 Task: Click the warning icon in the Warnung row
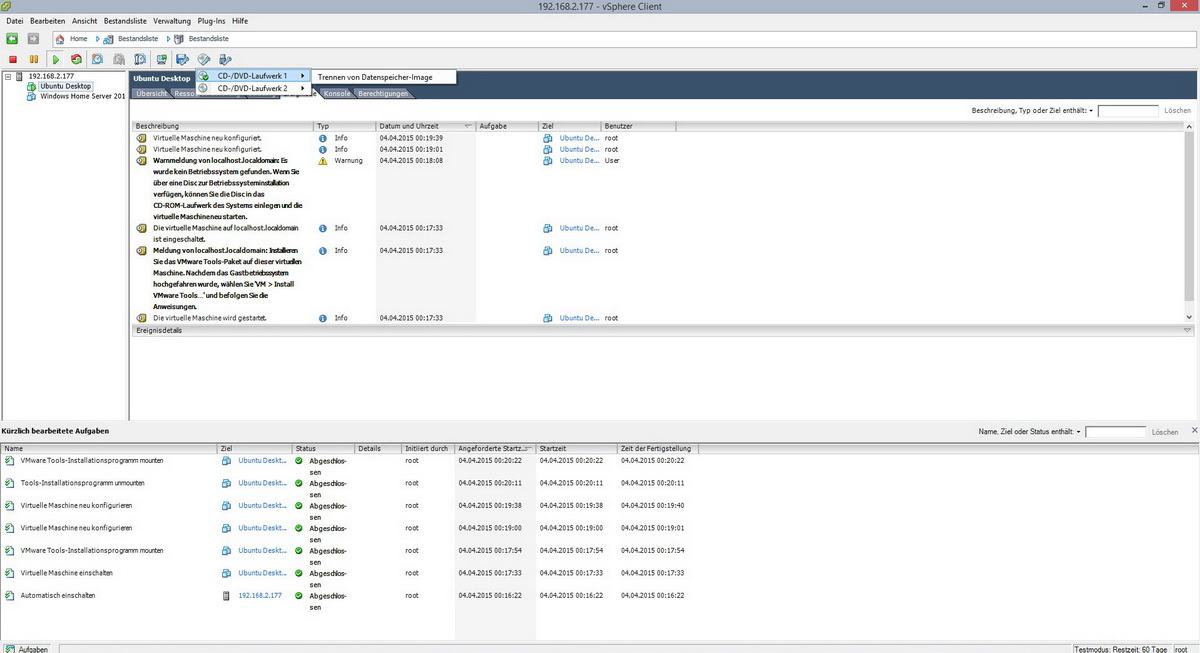pos(322,160)
